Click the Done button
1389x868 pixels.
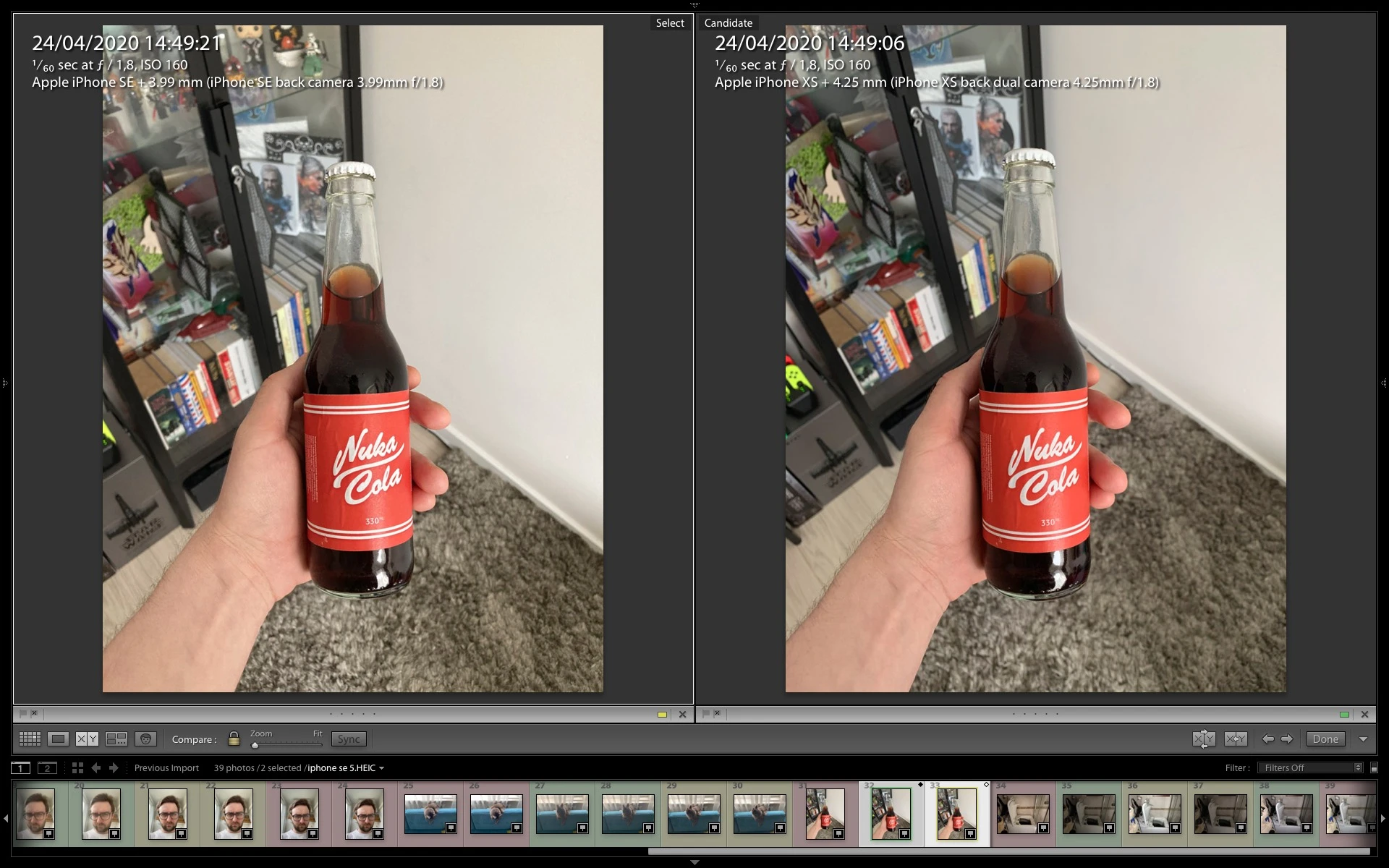(x=1325, y=739)
